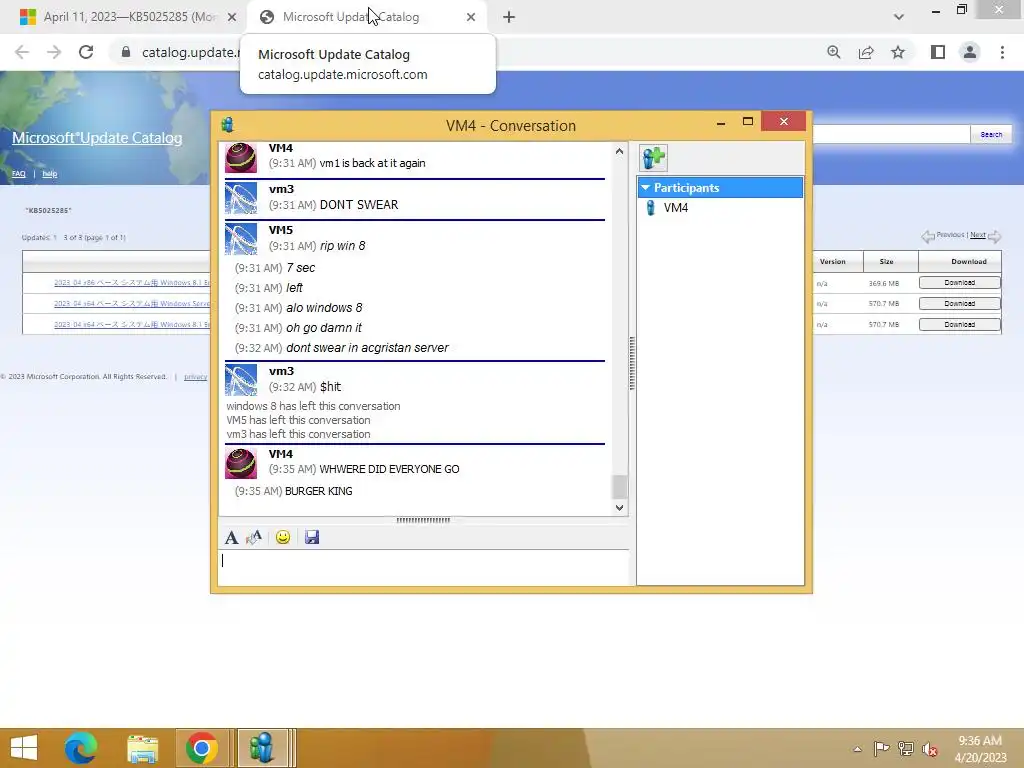This screenshot has width=1024, height=768.
Task: Click the conversation scrollbar thumb
Action: pyautogui.click(x=619, y=487)
